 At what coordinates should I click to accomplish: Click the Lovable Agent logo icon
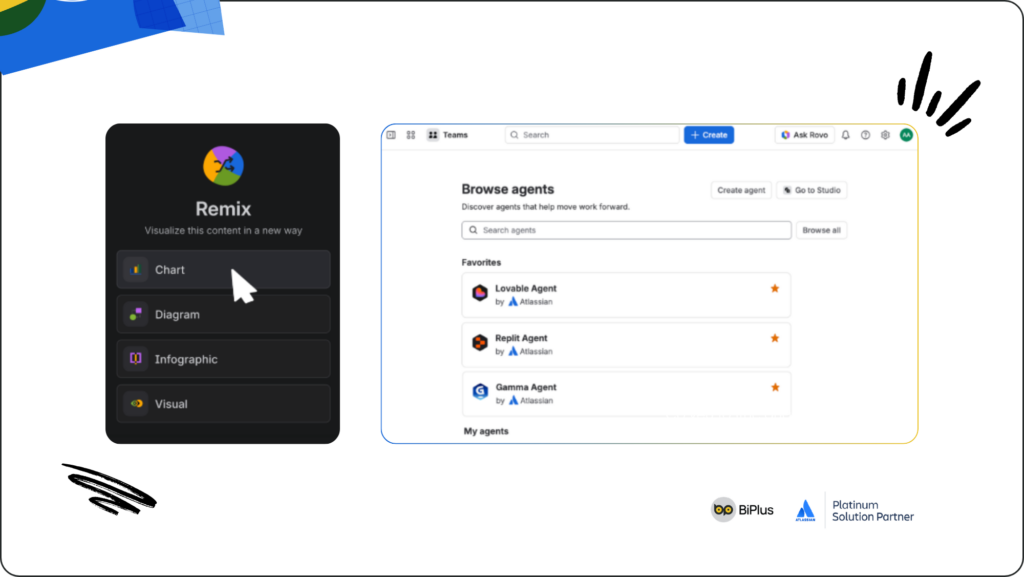pyautogui.click(x=480, y=294)
